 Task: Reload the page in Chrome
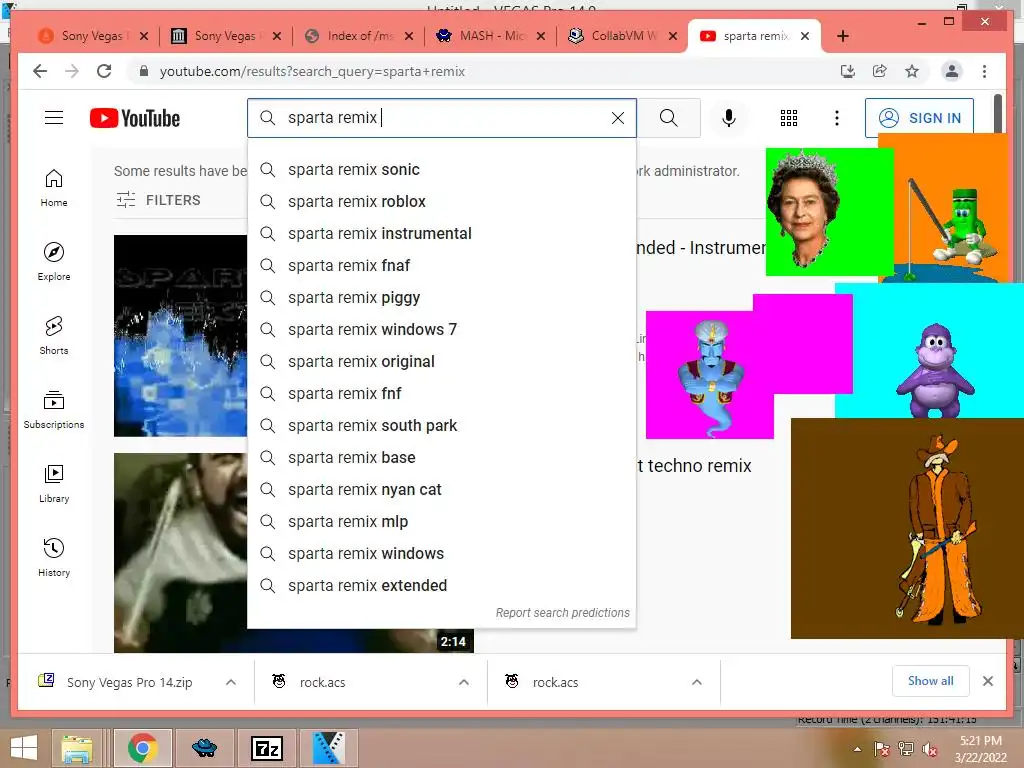click(x=104, y=71)
